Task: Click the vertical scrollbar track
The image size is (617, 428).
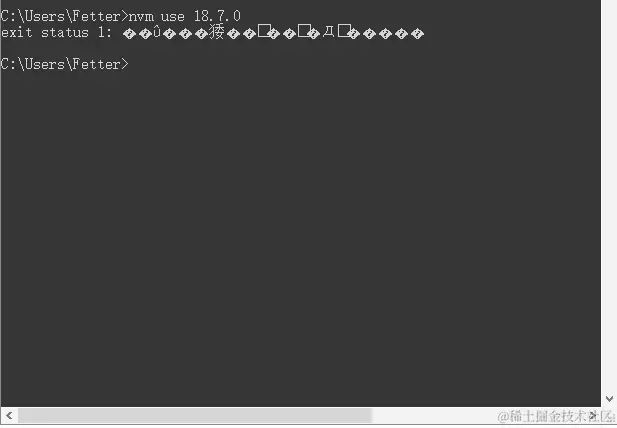Action: 609,196
